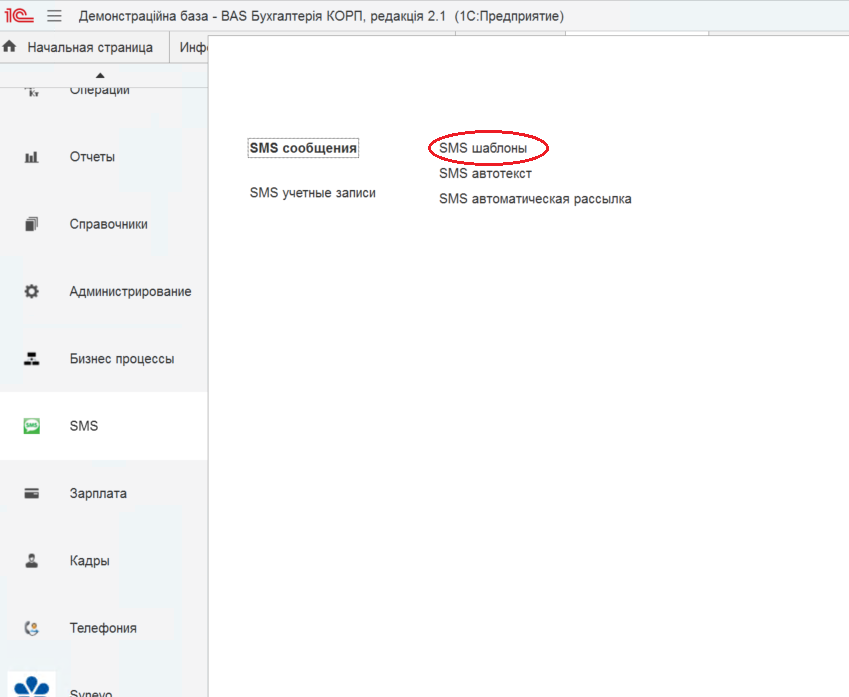Viewport: 849px width, 697px height.
Task: Click the green SMS section icon
Action: [31, 426]
